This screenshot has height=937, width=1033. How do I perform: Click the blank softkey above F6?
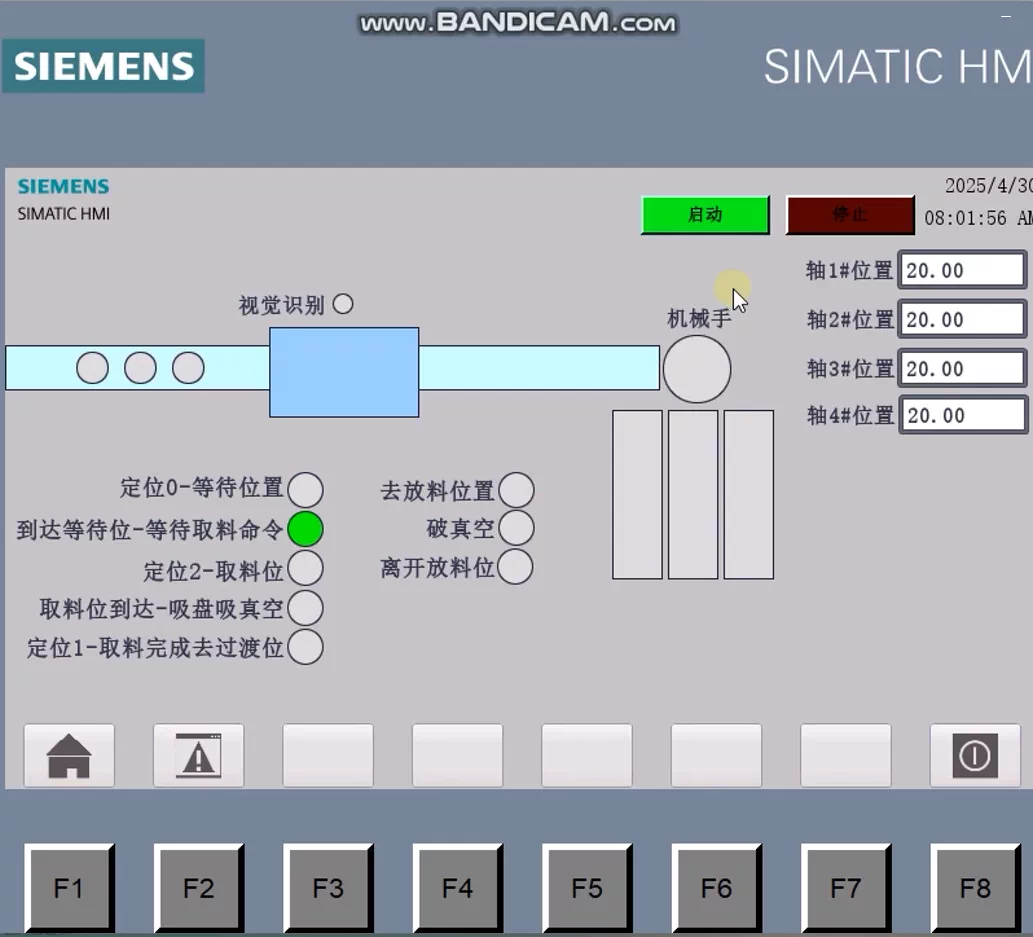(716, 755)
